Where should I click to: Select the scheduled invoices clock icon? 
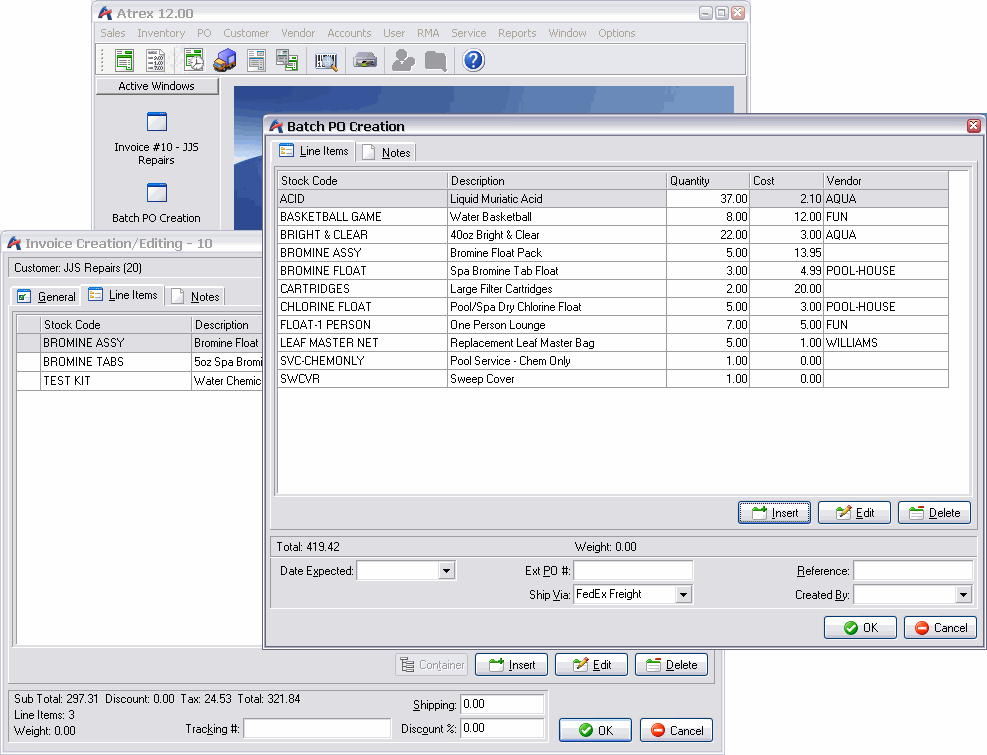click(193, 59)
